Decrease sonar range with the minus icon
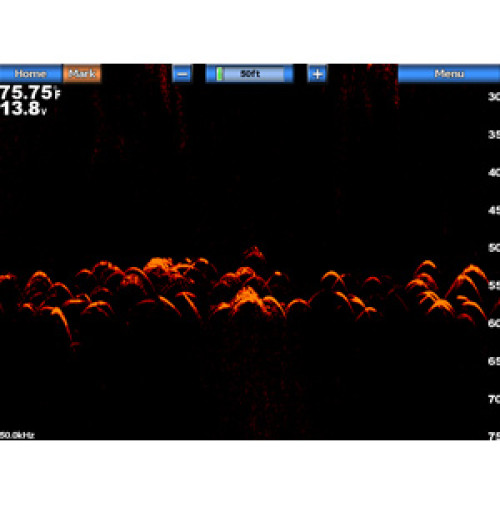 [182, 74]
